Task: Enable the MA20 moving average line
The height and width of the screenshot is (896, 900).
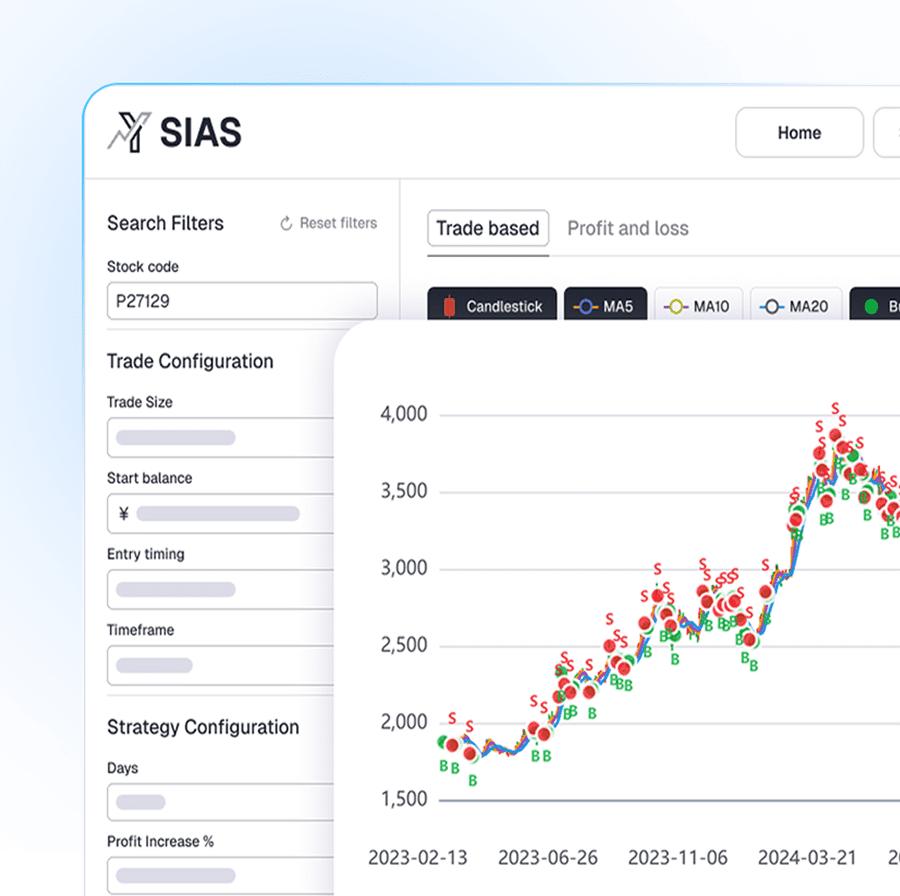Action: pyautogui.click(x=796, y=306)
